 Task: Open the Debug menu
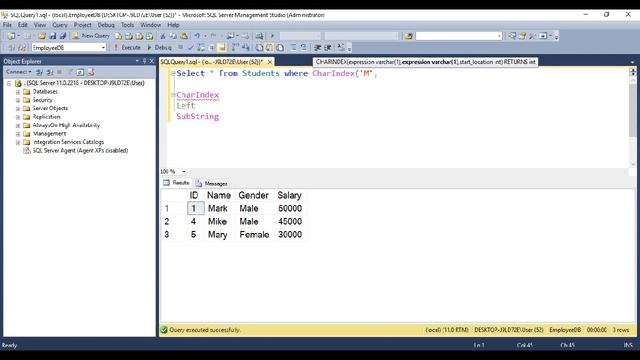click(x=106, y=25)
